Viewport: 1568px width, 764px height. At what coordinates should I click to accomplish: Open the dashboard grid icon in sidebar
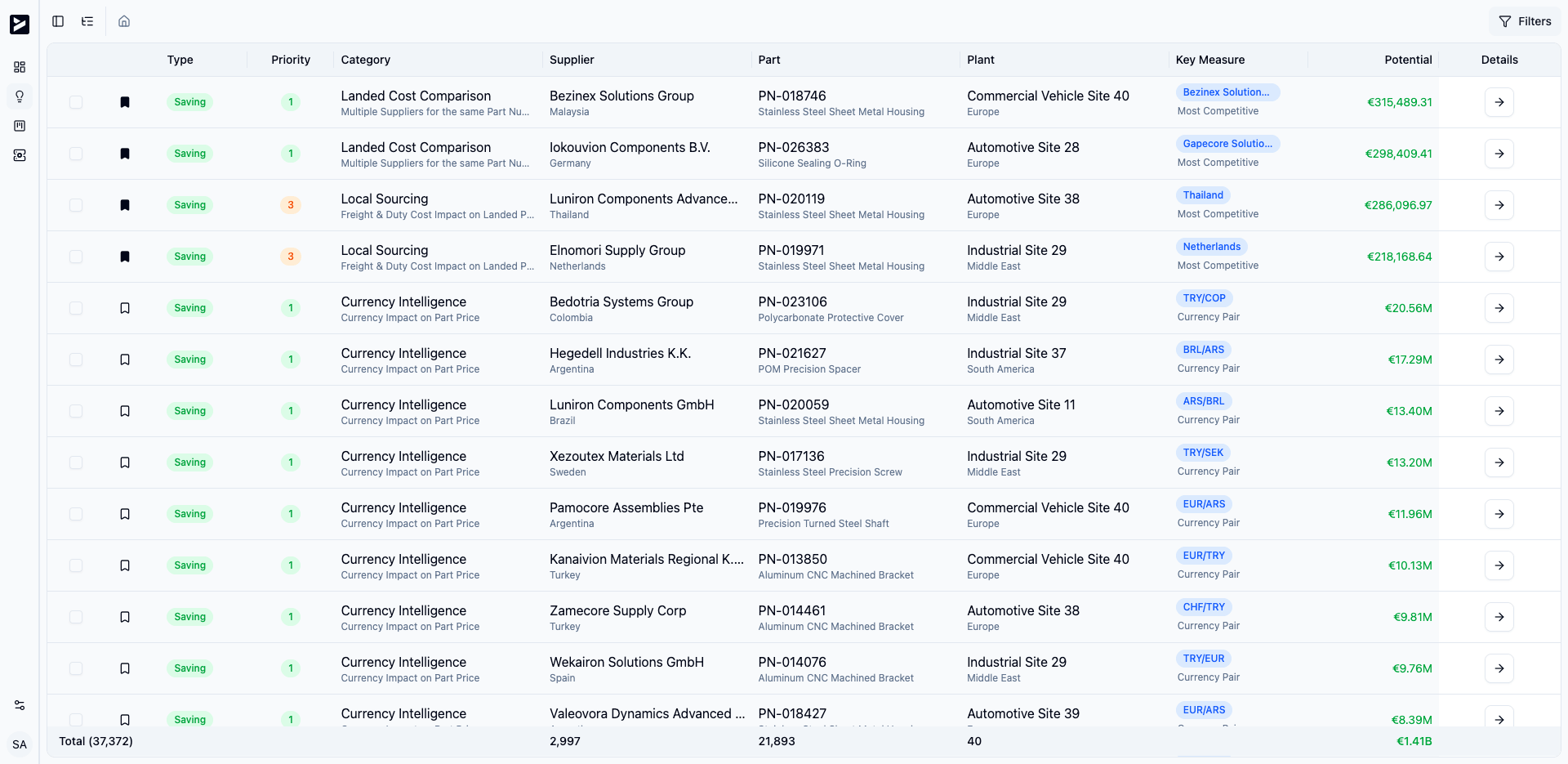click(20, 67)
